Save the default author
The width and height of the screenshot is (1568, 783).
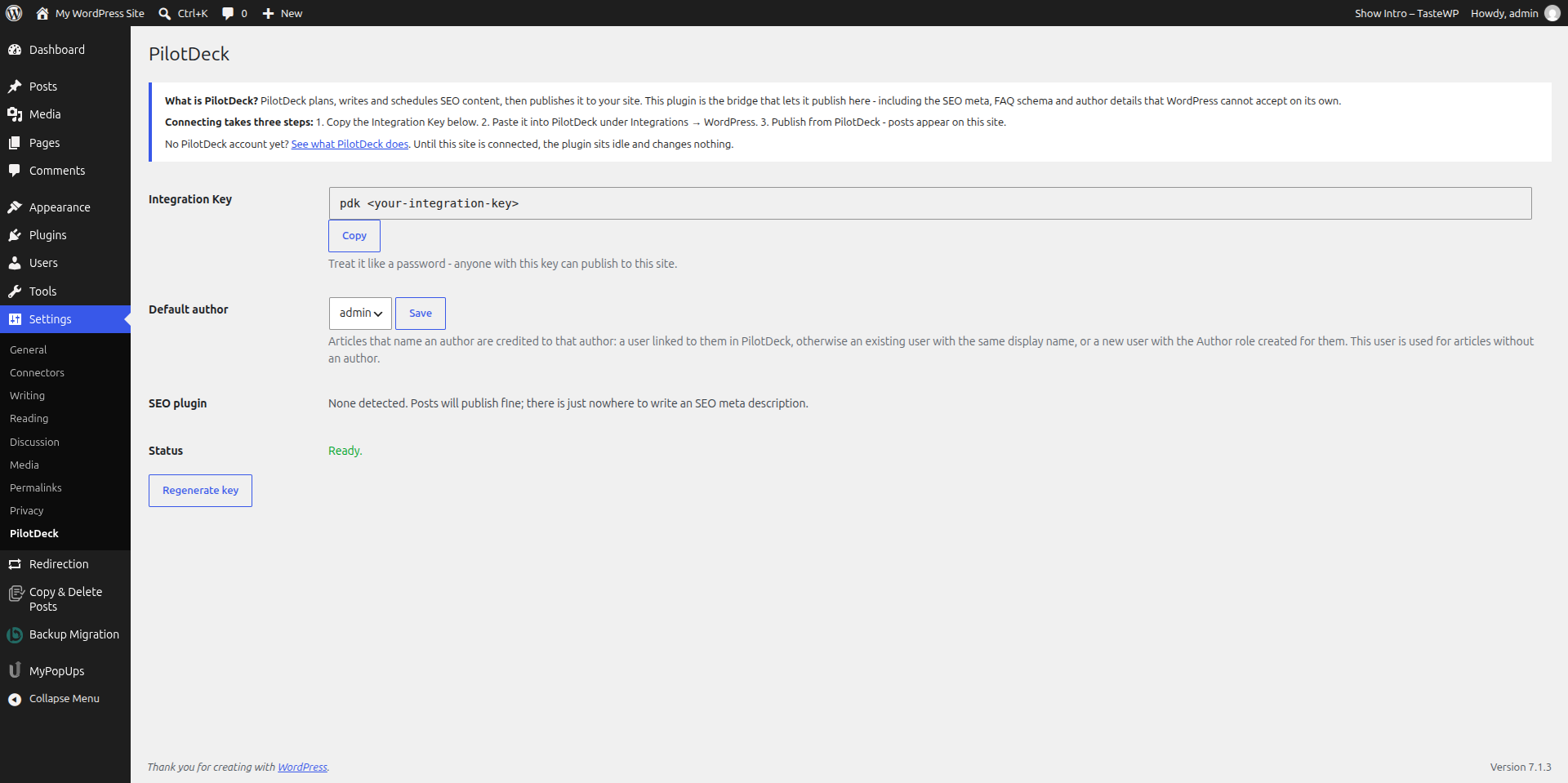coord(421,314)
